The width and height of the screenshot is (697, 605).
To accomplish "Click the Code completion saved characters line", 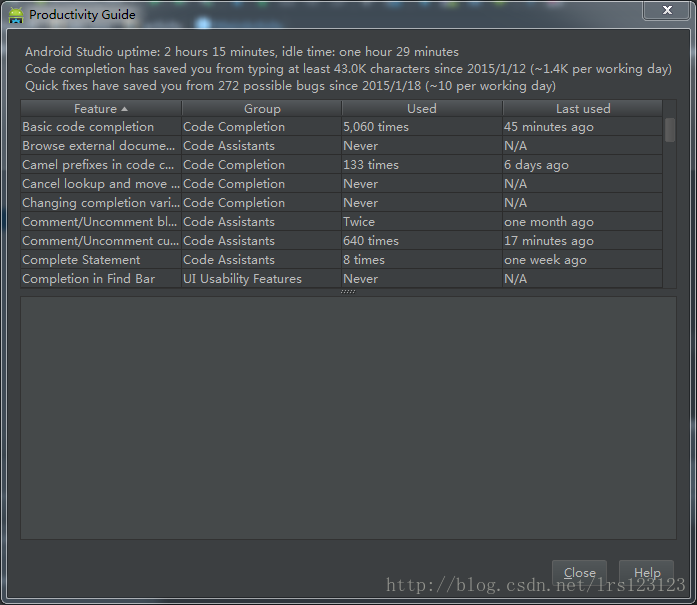I will [x=348, y=69].
